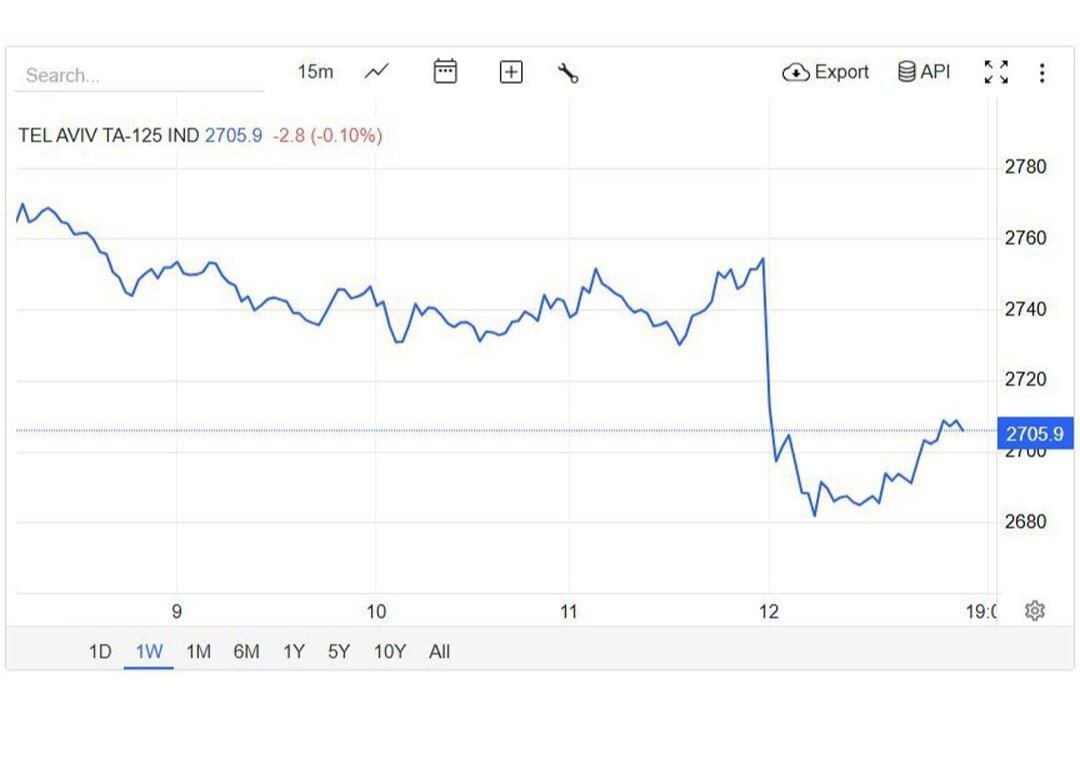The height and width of the screenshot is (758, 1080).
Task: Switch to the 6M range tab
Action: [246, 652]
